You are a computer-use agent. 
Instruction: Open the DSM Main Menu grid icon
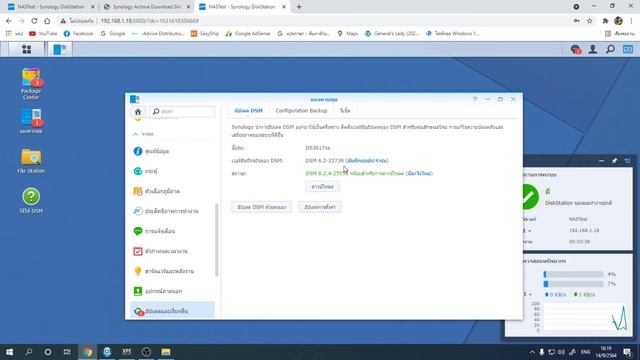[27, 49]
